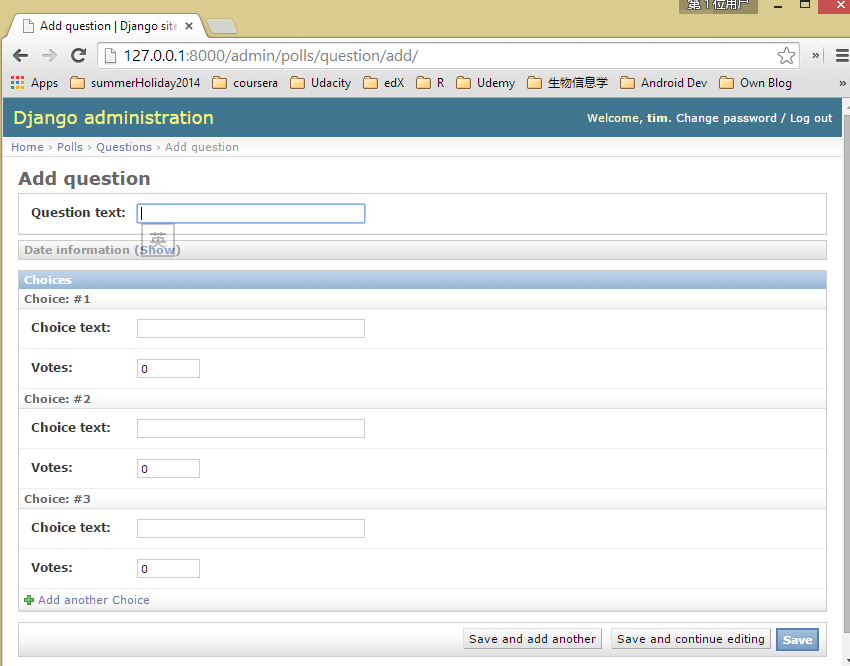Expand bookmarks bar overflow chevron
850x666 pixels.
click(x=842, y=83)
